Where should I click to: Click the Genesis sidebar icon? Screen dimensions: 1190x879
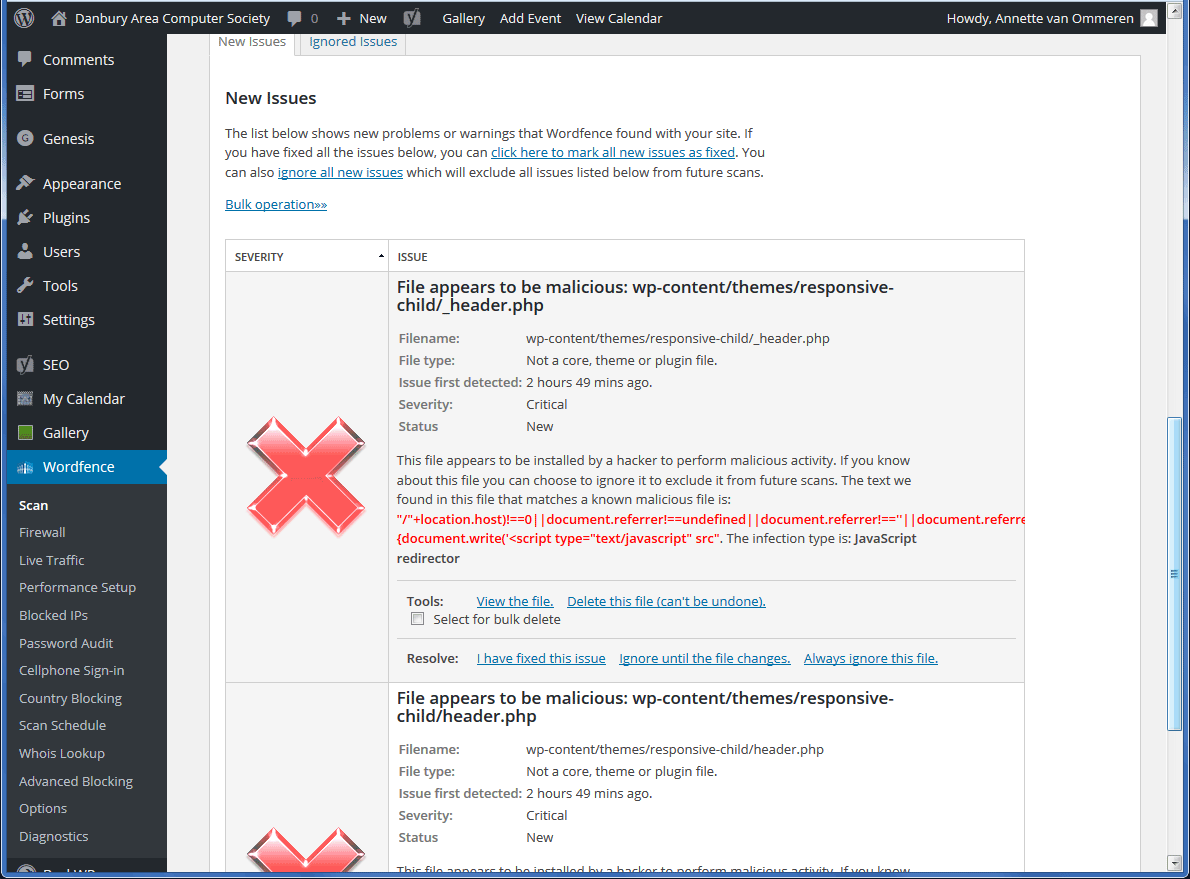(25, 138)
